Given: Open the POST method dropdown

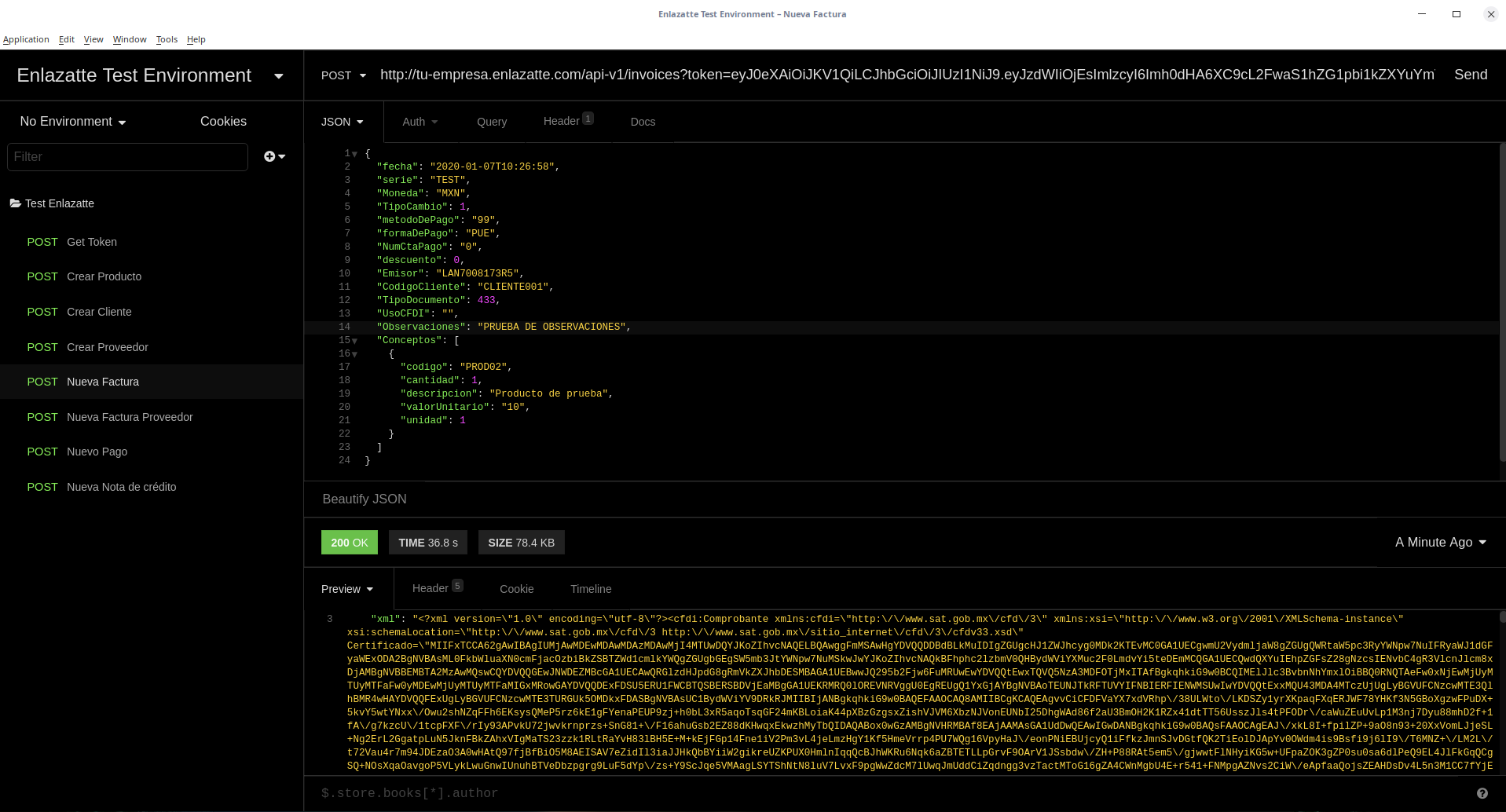Looking at the screenshot, I should (x=343, y=75).
